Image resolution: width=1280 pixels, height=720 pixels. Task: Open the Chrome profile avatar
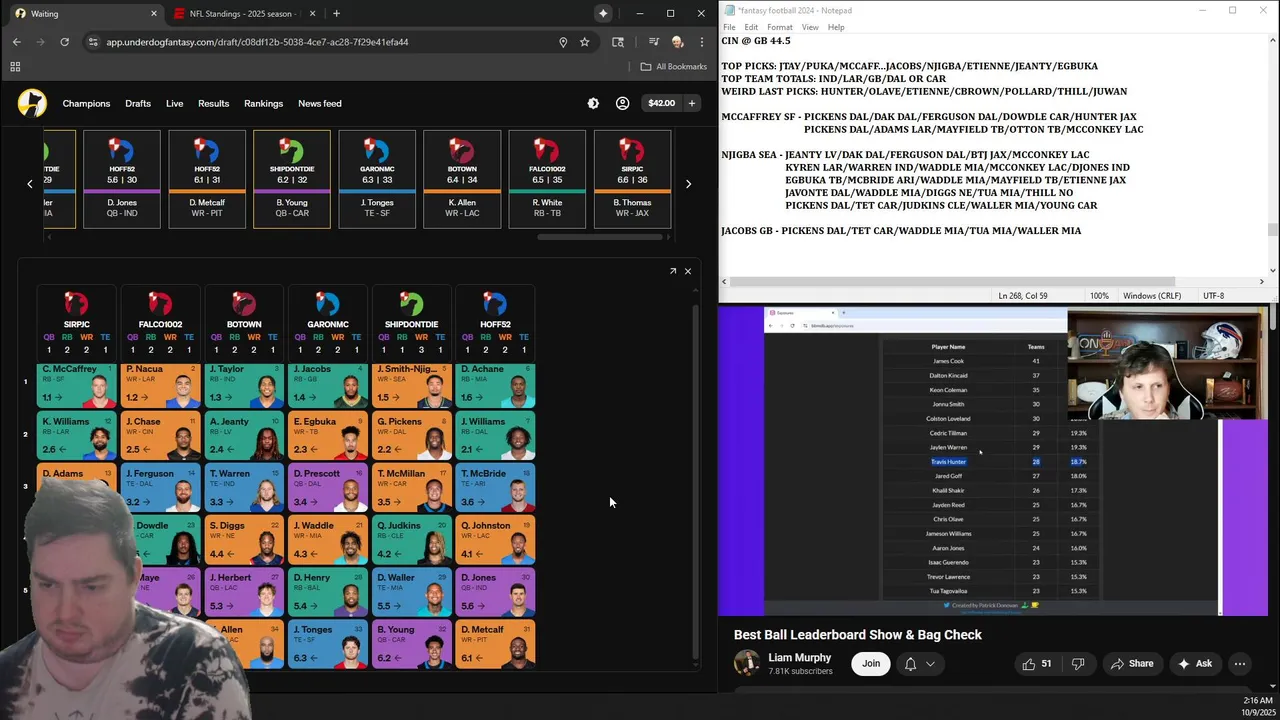tap(677, 42)
